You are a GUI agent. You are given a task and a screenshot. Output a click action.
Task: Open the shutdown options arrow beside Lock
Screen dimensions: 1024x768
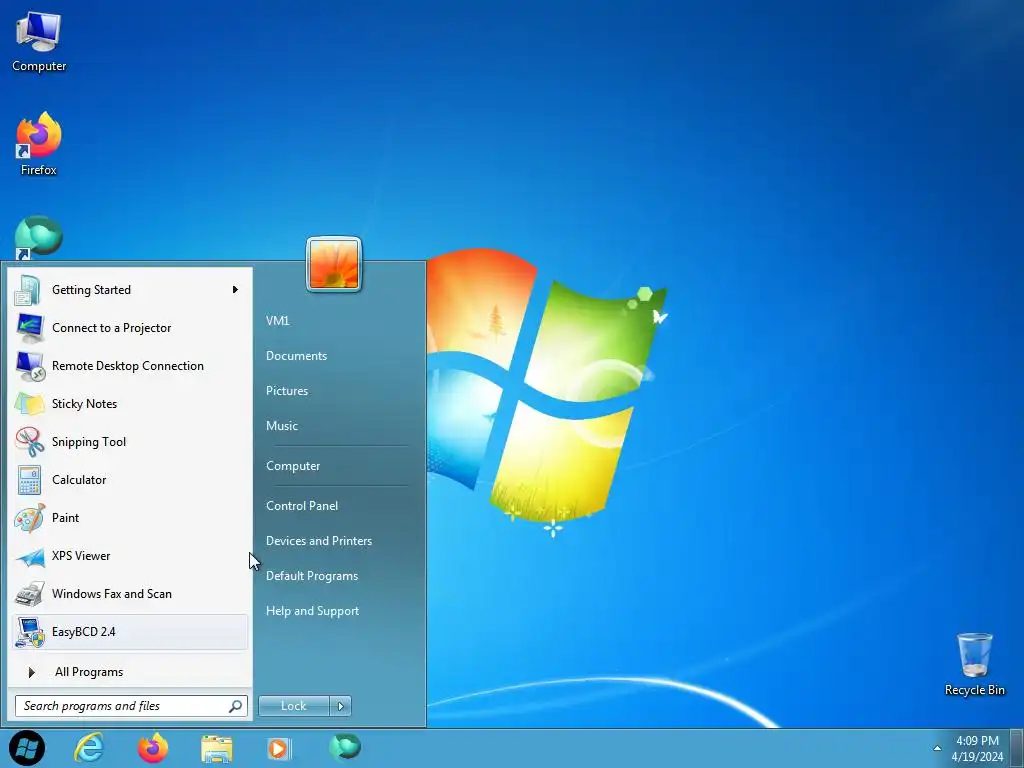point(340,706)
